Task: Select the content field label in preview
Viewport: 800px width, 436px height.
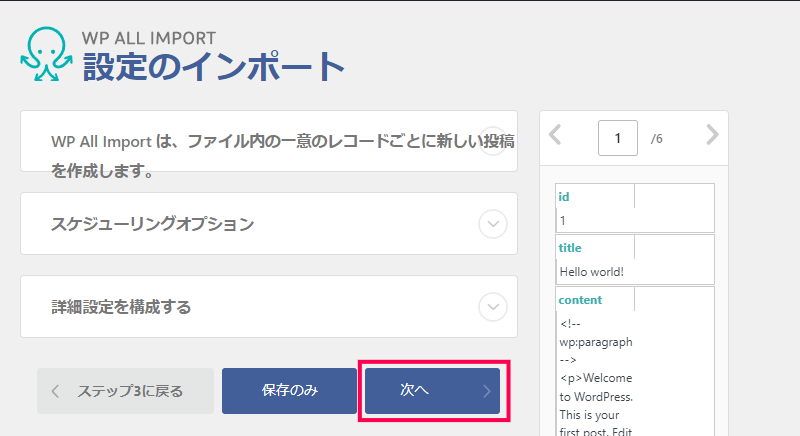Action: pyautogui.click(x=580, y=300)
